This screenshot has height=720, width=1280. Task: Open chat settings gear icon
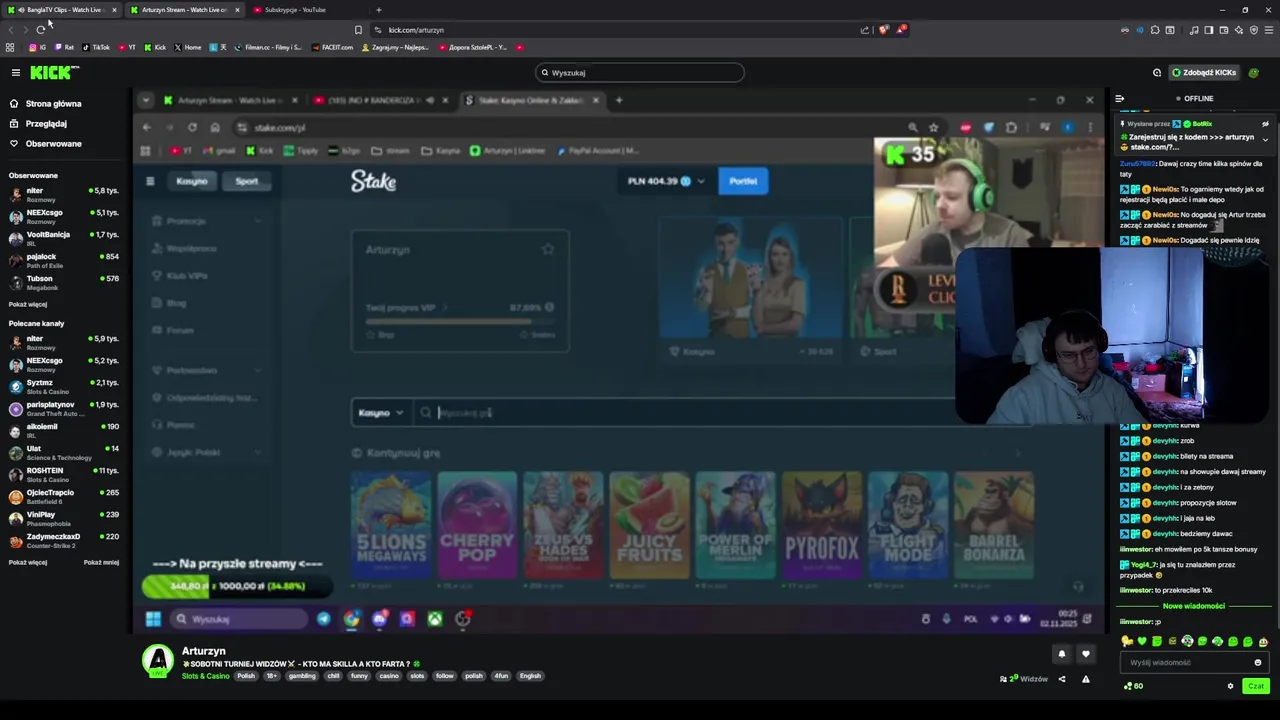click(x=1230, y=686)
